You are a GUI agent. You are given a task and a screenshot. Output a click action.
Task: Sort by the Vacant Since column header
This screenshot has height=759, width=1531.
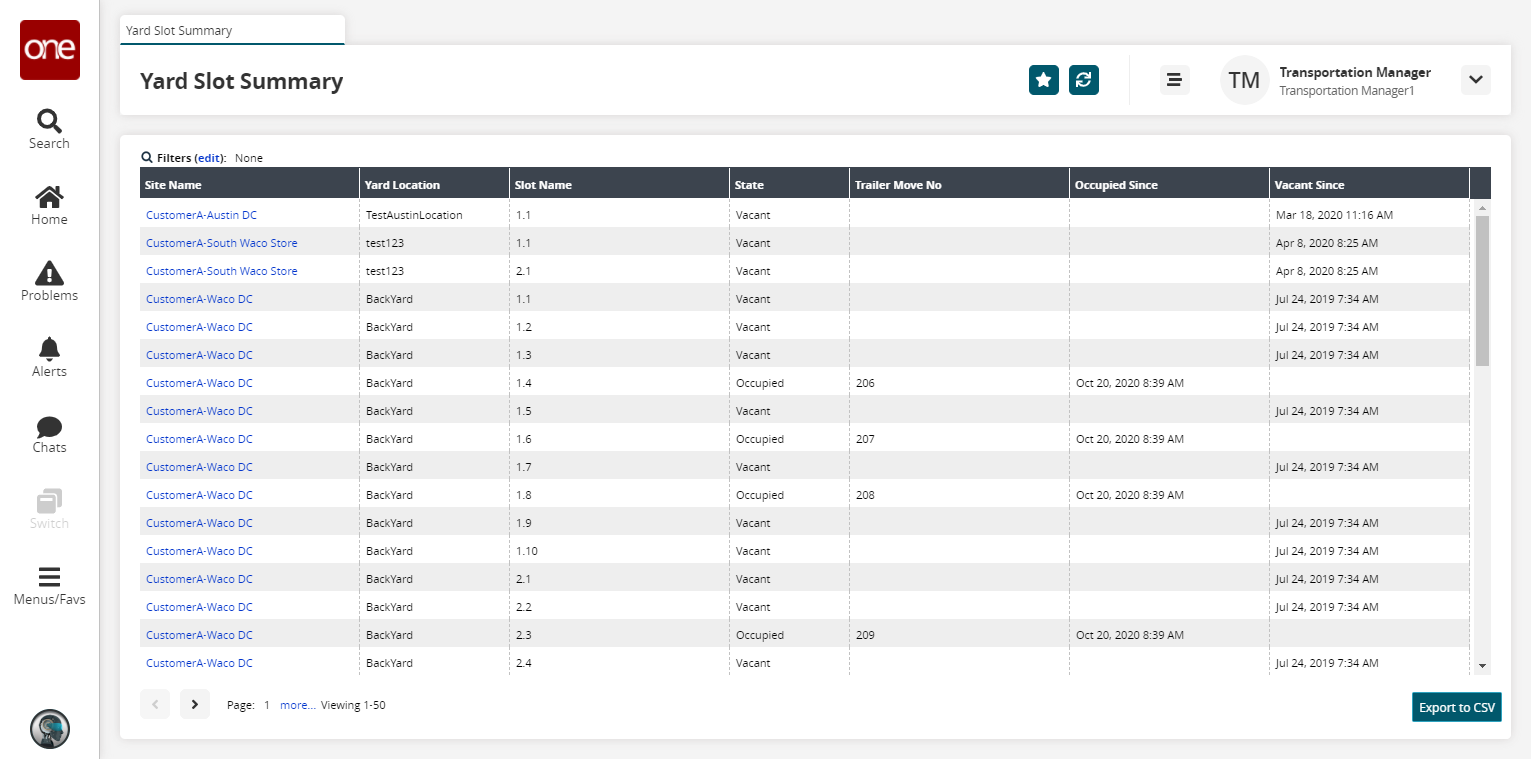click(x=1370, y=185)
